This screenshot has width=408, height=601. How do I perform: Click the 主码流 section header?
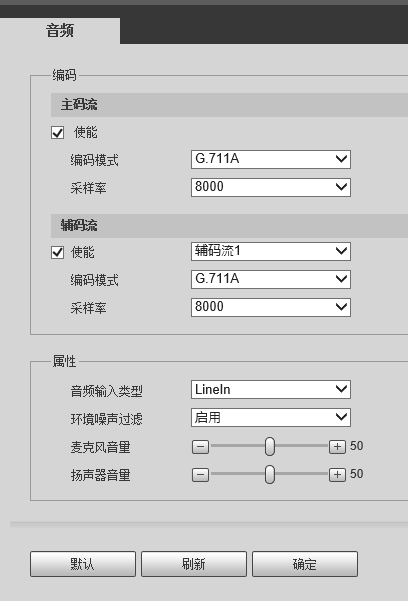(x=229, y=105)
